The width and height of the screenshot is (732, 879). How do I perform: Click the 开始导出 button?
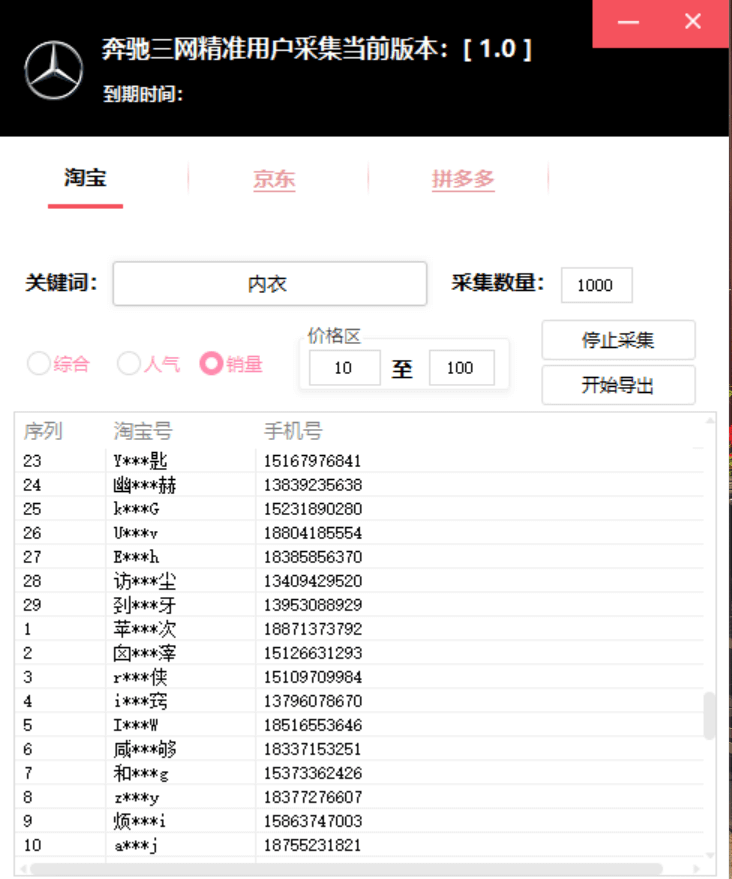click(618, 385)
